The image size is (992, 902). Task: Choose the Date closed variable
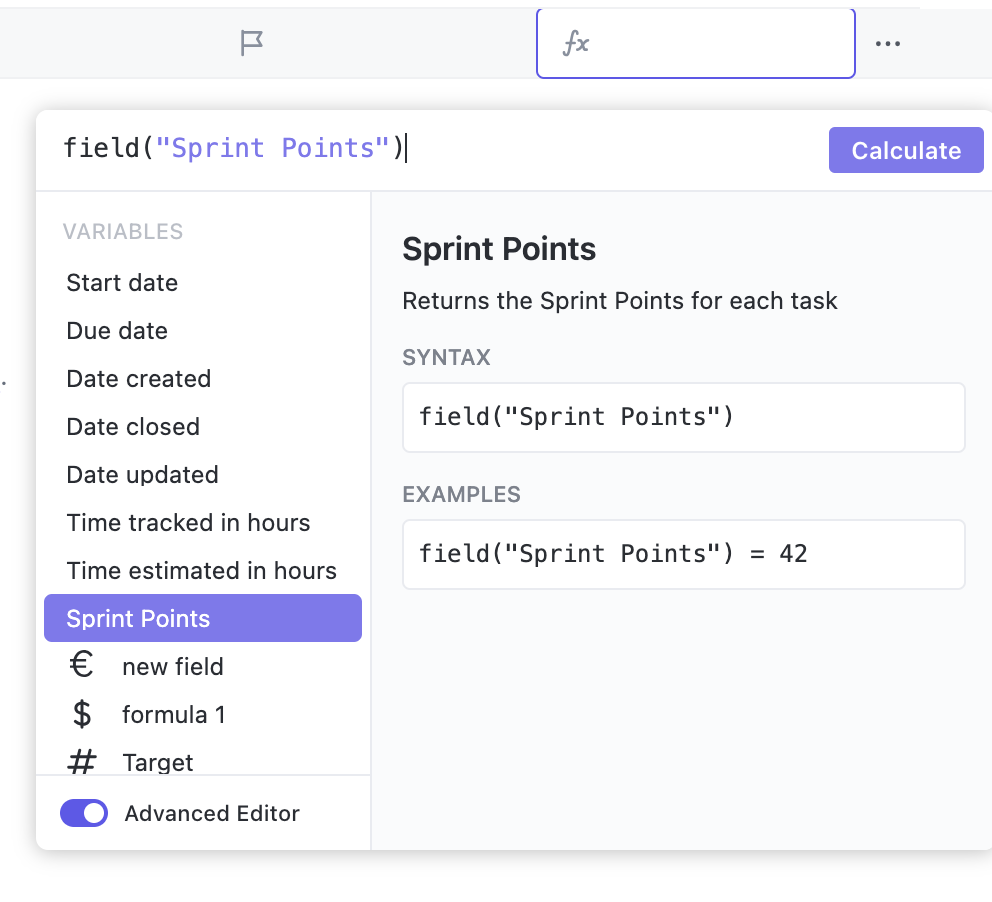(x=133, y=427)
